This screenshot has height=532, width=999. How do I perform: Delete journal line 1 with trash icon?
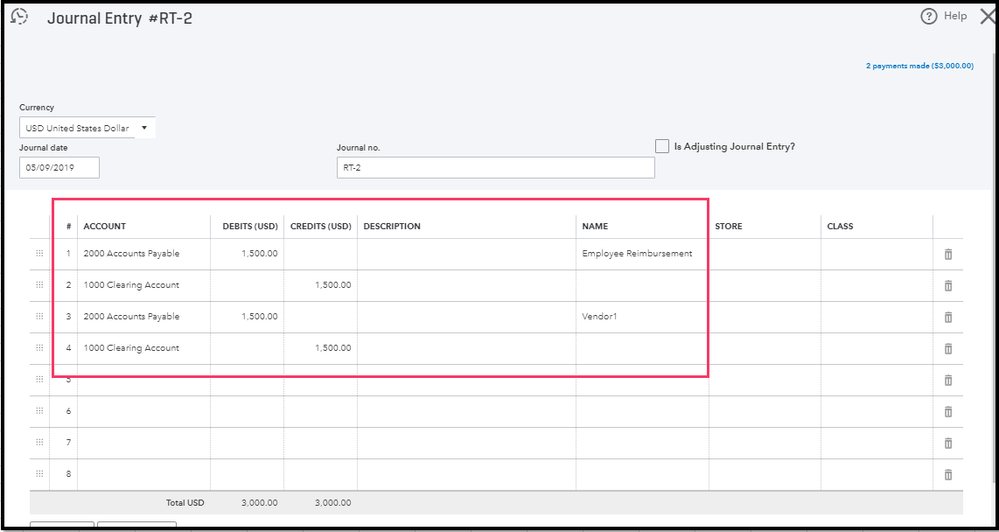(948, 254)
